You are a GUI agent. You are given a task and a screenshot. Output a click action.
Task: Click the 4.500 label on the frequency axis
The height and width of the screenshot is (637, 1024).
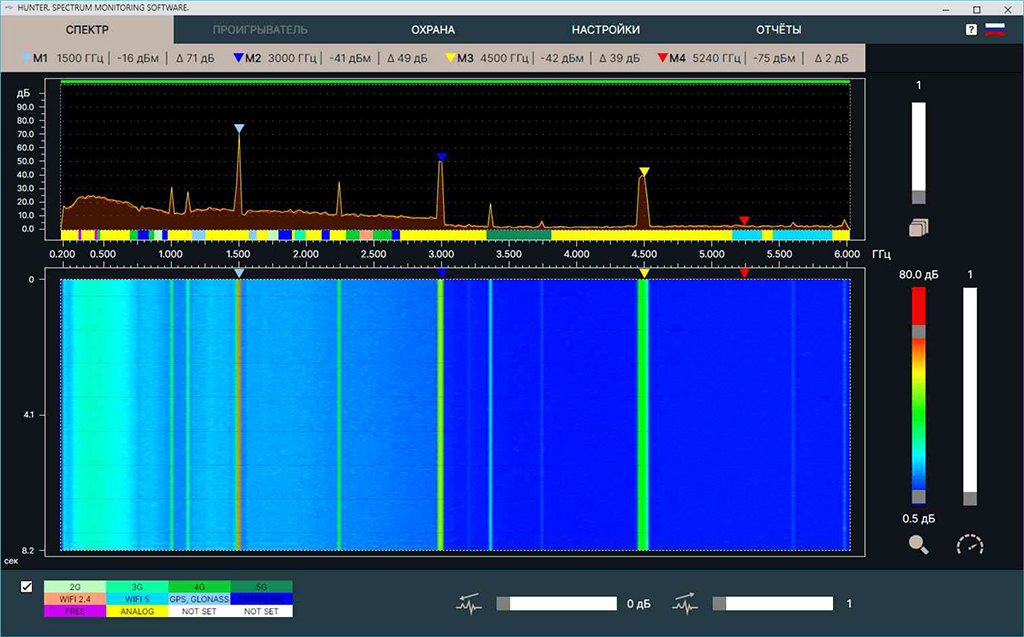(643, 254)
